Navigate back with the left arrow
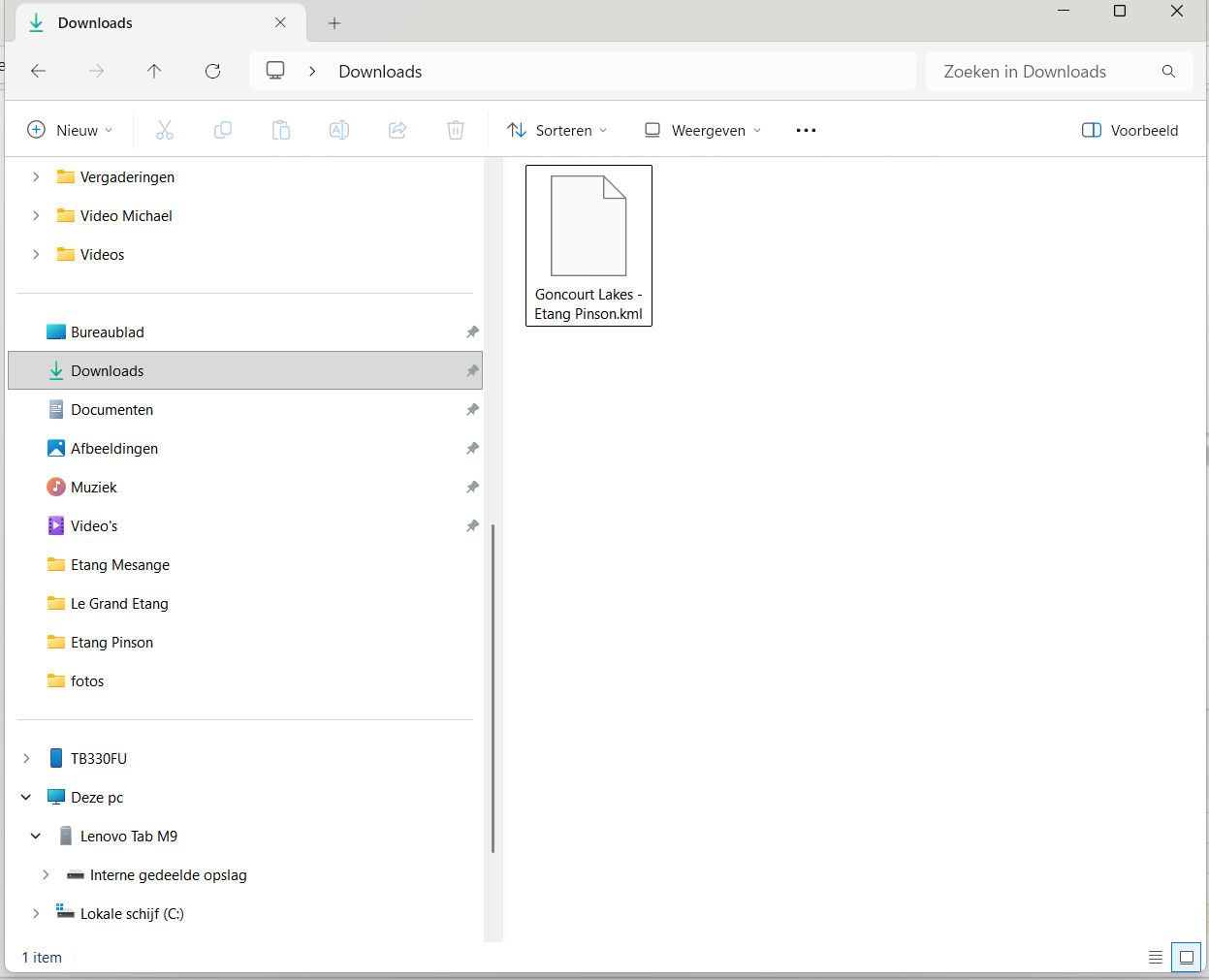Image resolution: width=1209 pixels, height=980 pixels. pos(39,71)
